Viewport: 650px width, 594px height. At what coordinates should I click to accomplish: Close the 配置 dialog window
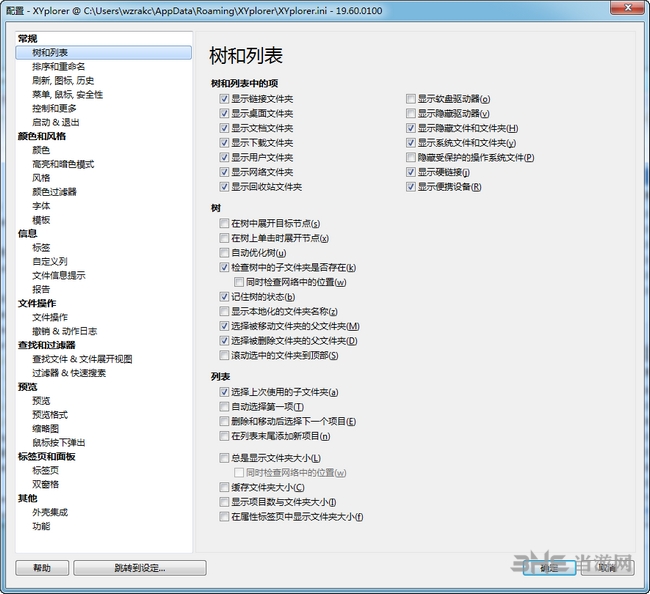click(x=628, y=7)
